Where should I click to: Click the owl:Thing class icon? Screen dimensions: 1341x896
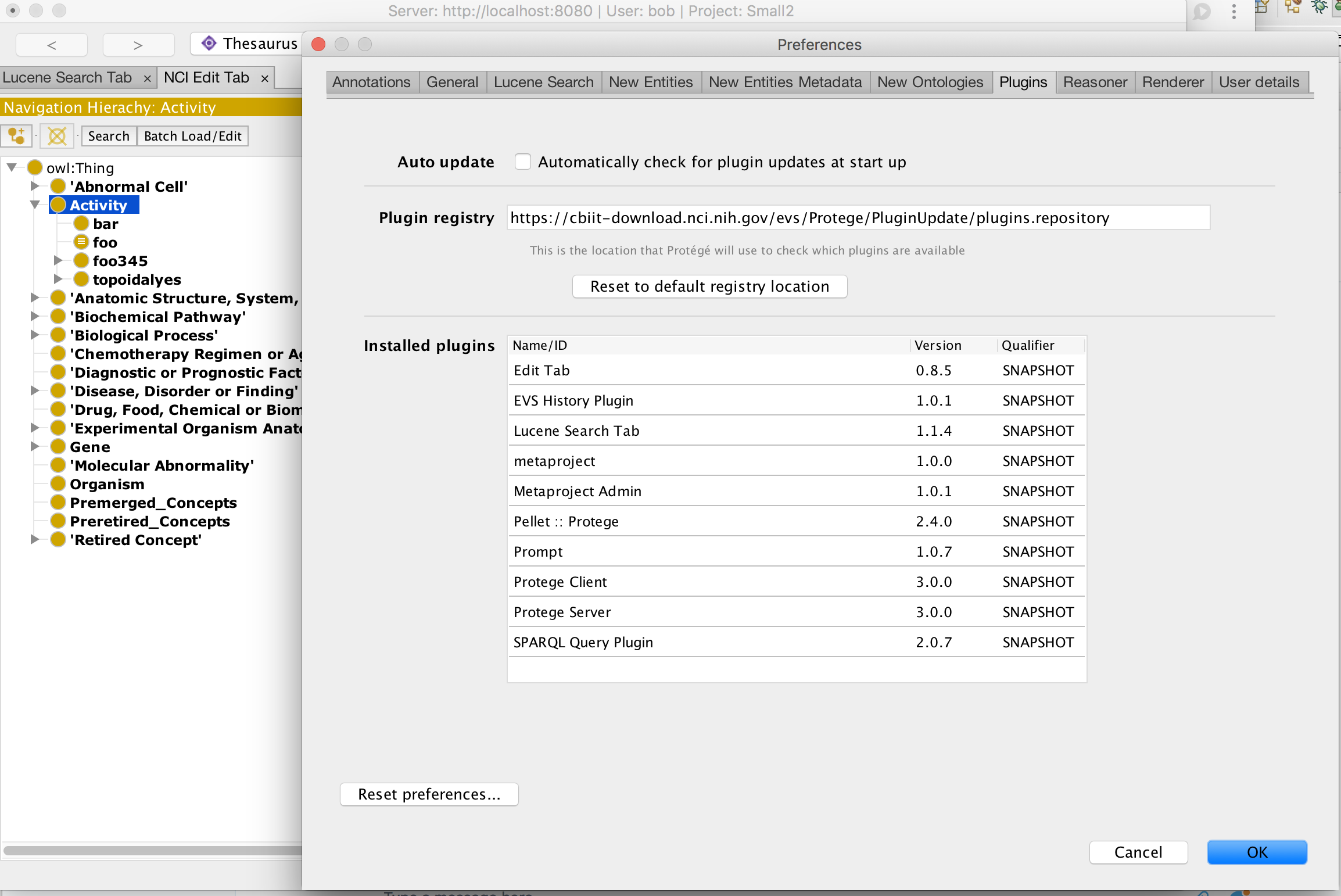(34, 167)
